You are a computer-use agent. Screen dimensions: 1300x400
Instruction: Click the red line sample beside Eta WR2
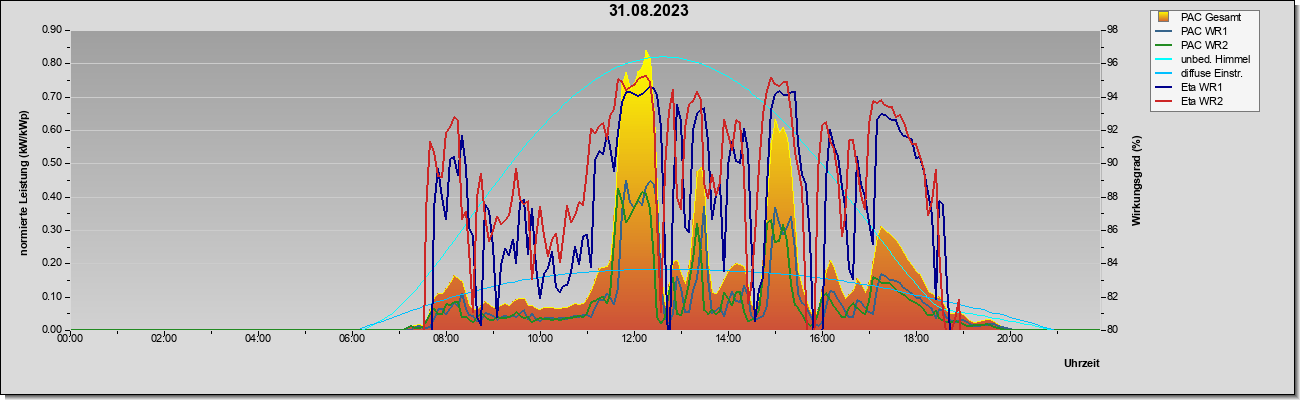(x=1165, y=101)
